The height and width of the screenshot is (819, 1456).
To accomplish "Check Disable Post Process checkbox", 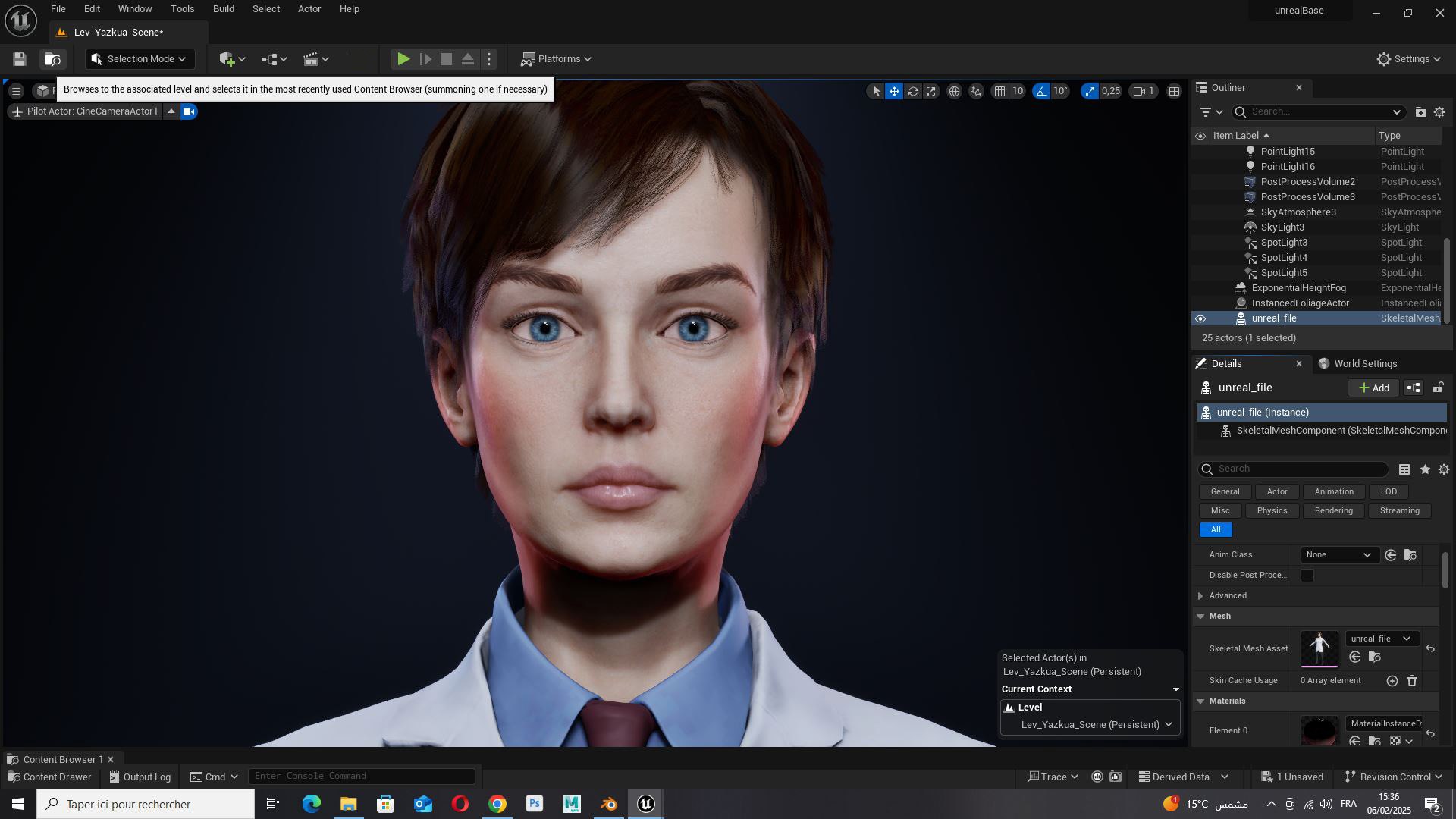I will (x=1307, y=576).
